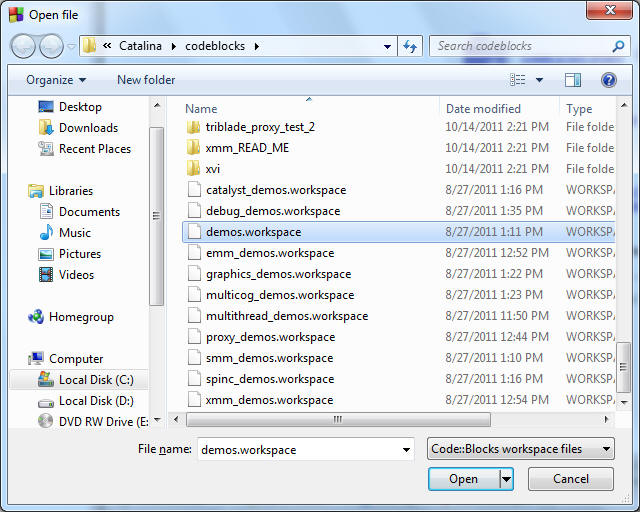Click the Cancel button
The image size is (640, 512).
pyautogui.click(x=571, y=479)
